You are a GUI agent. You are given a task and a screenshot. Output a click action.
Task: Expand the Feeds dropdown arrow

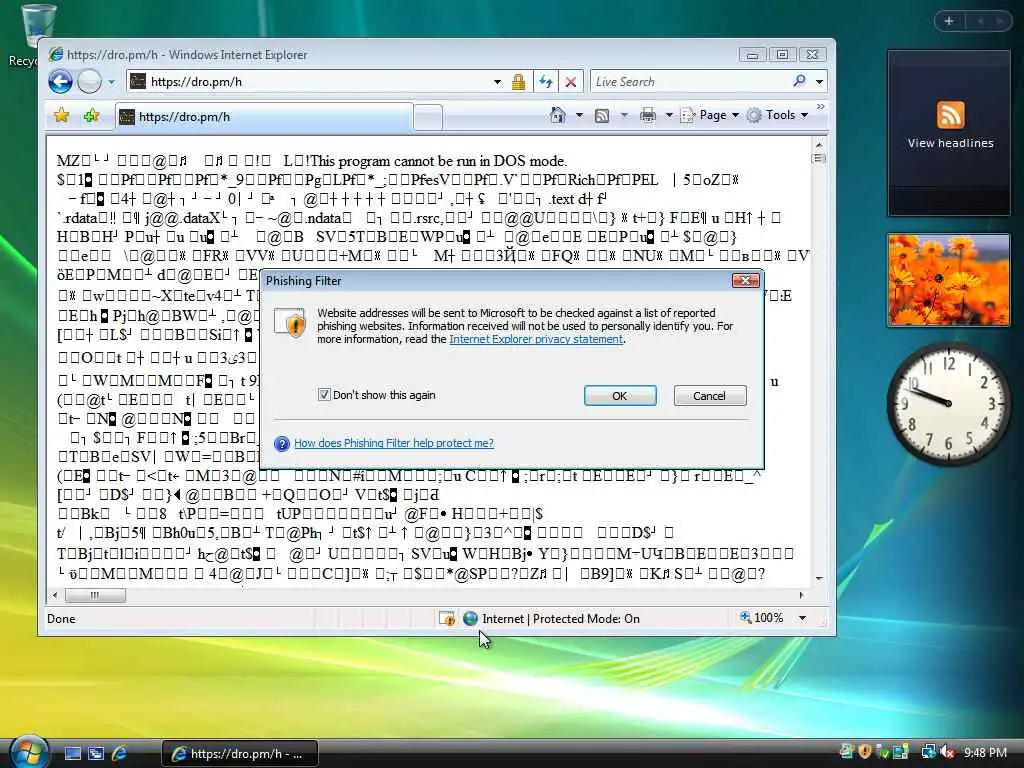(624, 116)
